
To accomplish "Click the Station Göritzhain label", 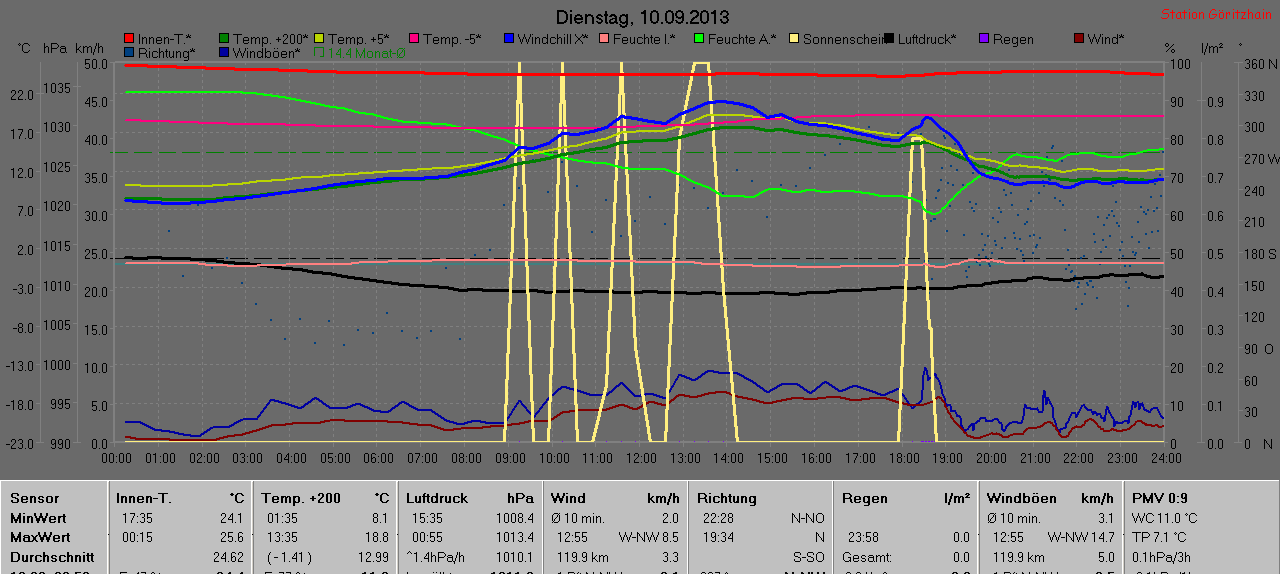I will tap(1215, 15).
